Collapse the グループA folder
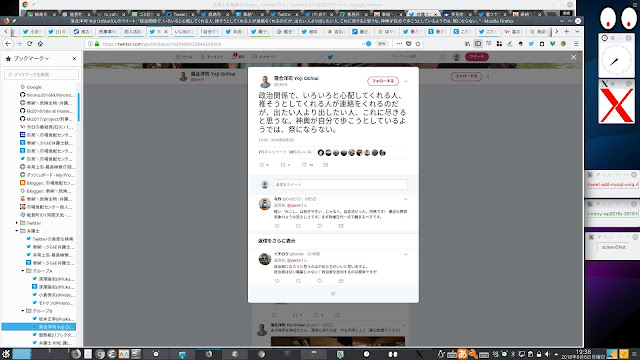The width and height of the screenshot is (640, 360). pos(23,271)
